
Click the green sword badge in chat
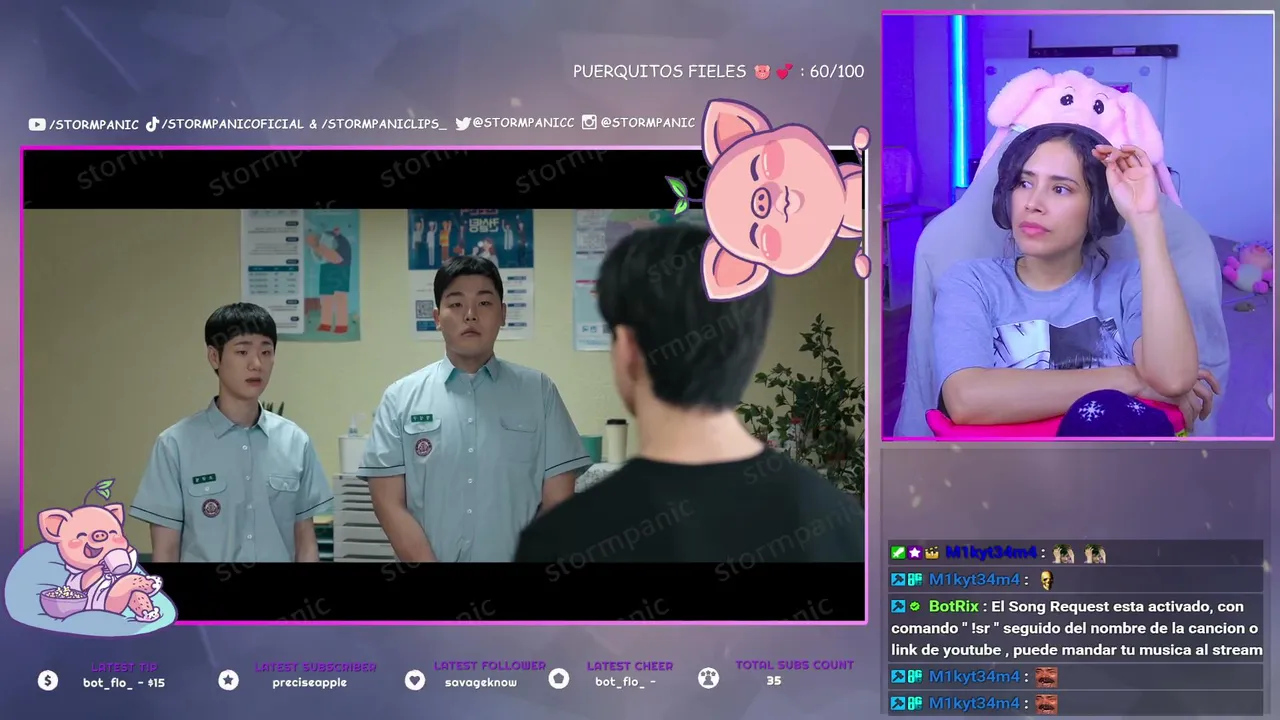[x=898, y=552]
